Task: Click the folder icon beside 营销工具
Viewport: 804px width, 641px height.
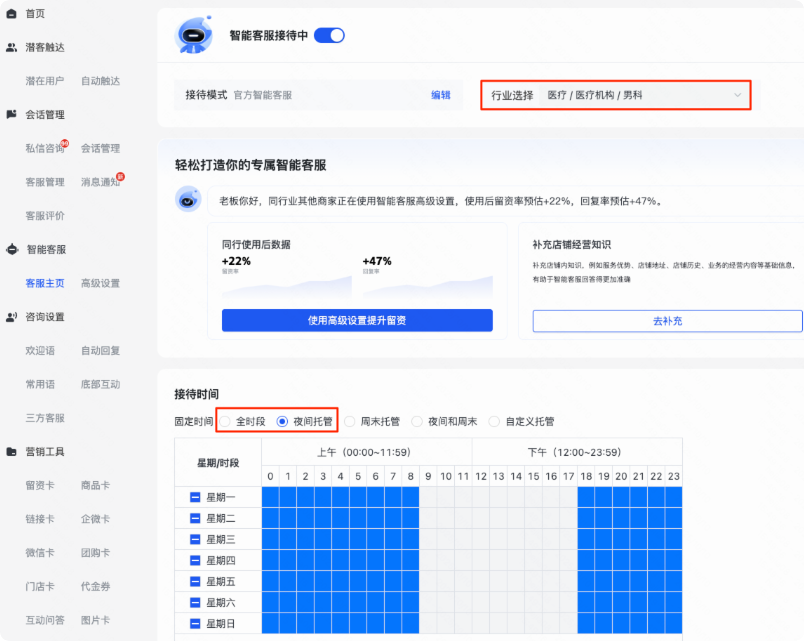Action: (x=11, y=452)
